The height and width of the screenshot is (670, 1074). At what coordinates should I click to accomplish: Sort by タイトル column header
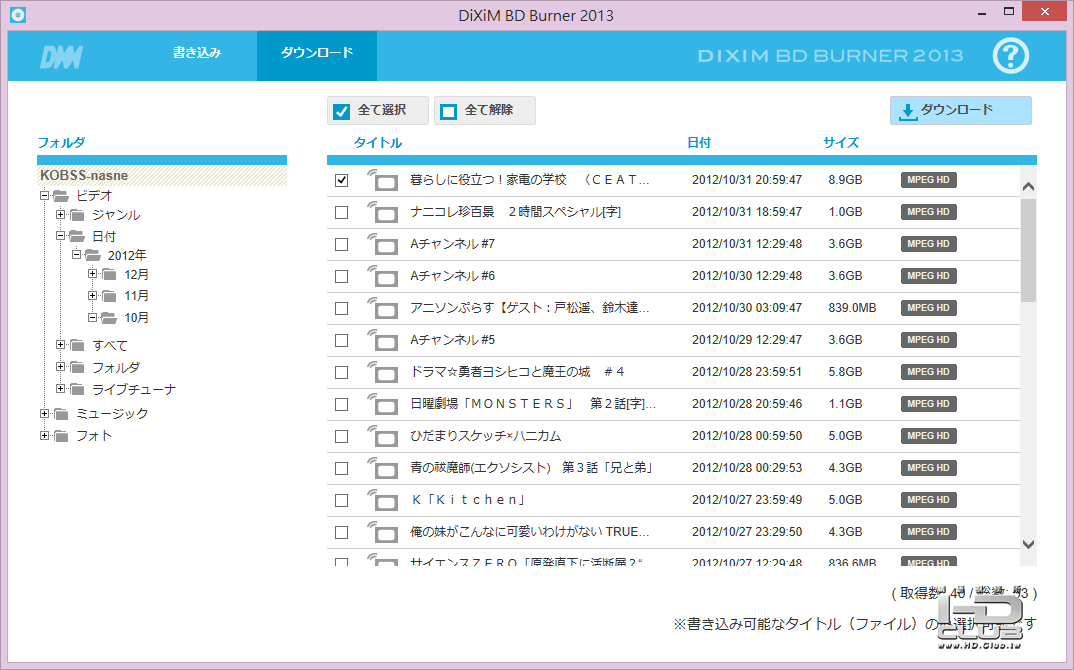(x=377, y=142)
